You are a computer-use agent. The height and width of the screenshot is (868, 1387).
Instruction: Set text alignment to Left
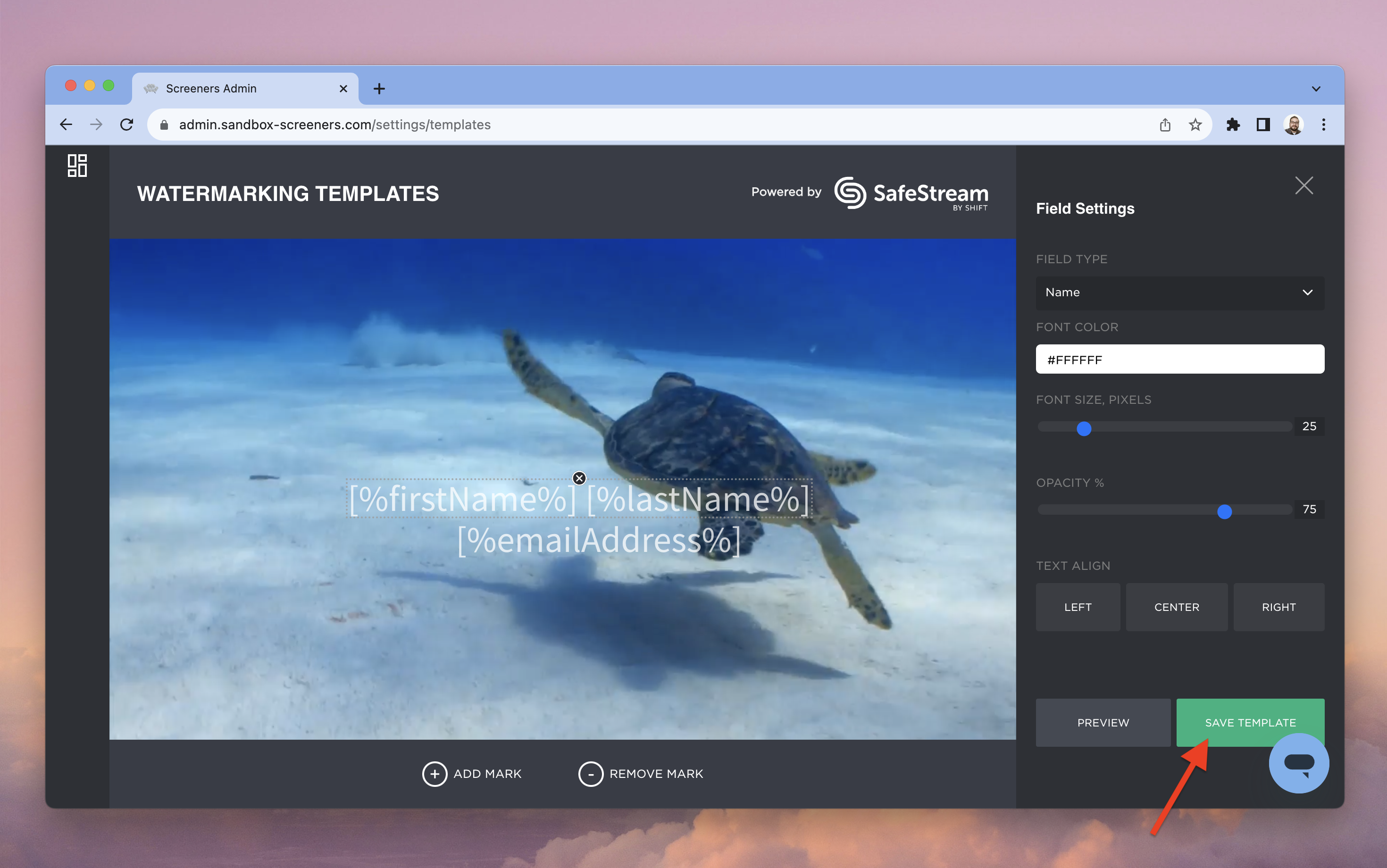(x=1078, y=608)
